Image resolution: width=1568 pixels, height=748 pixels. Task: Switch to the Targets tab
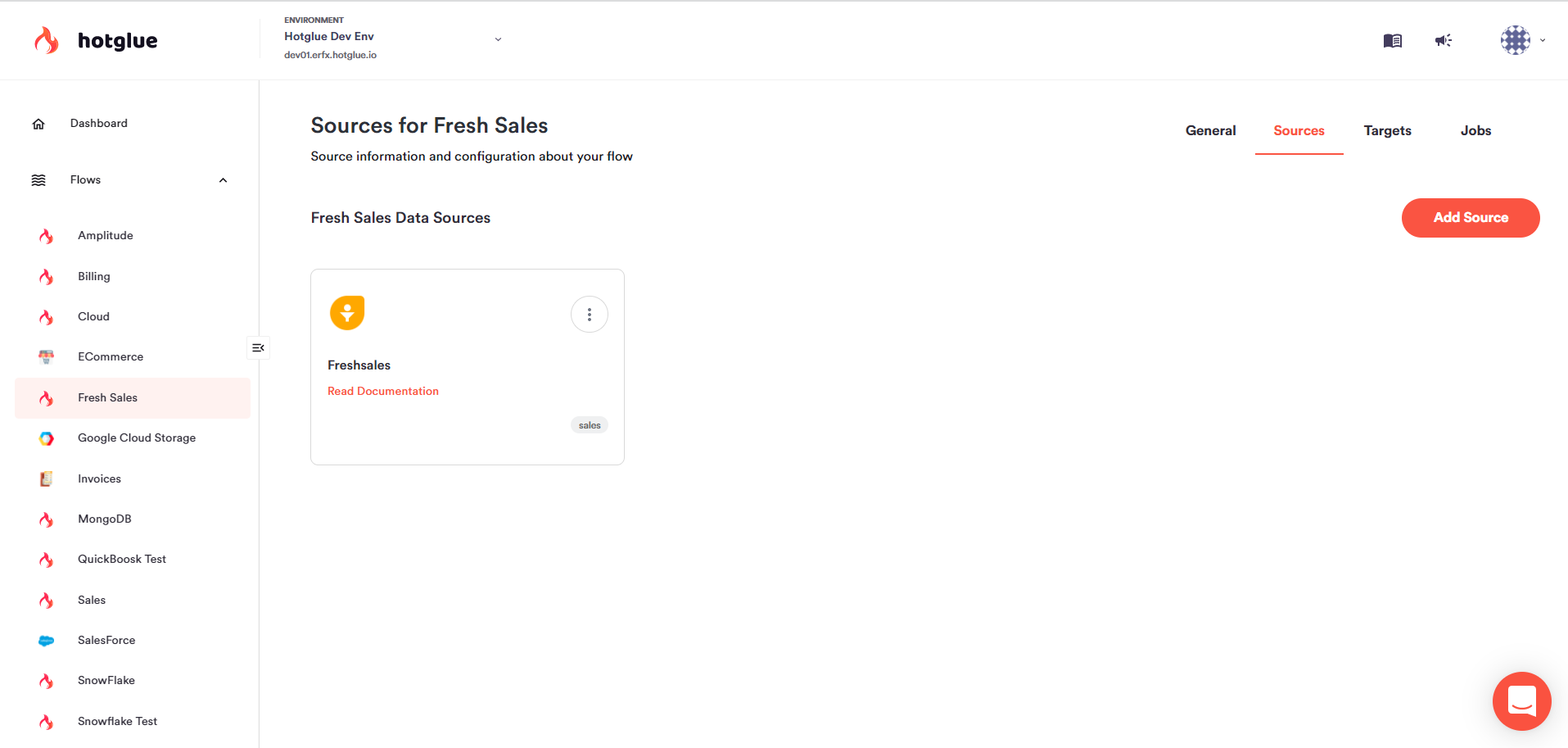tap(1387, 131)
